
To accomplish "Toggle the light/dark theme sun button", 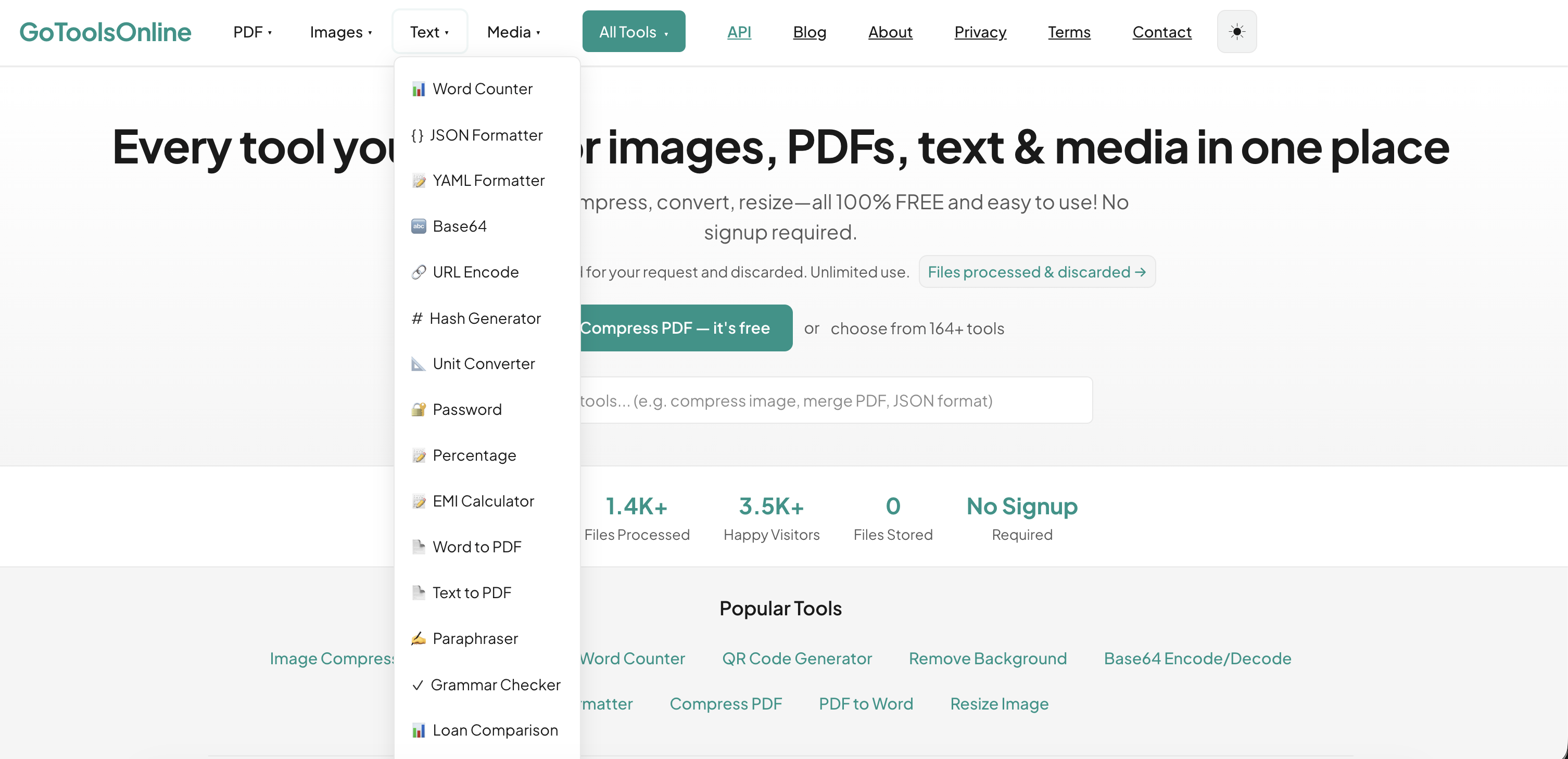I will pyautogui.click(x=1236, y=32).
